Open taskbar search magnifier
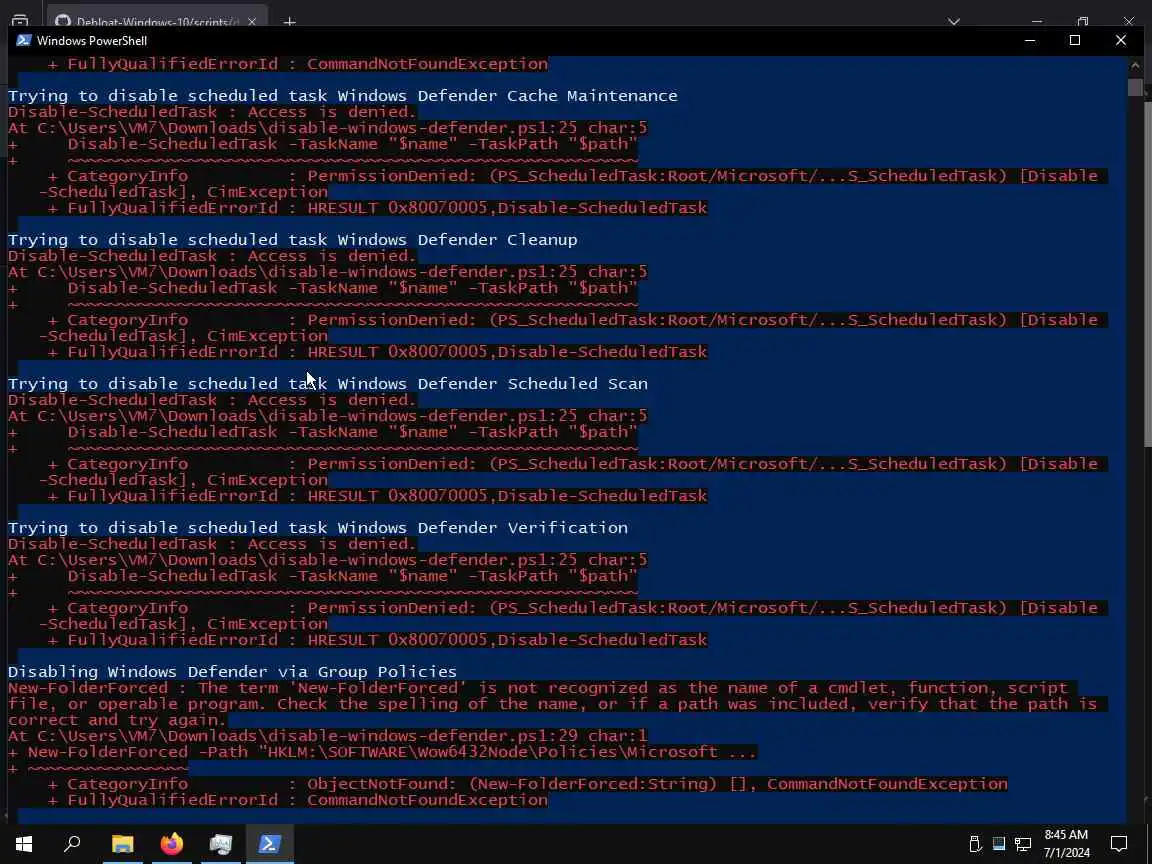Viewport: 1152px width, 864px height. pyautogui.click(x=72, y=844)
